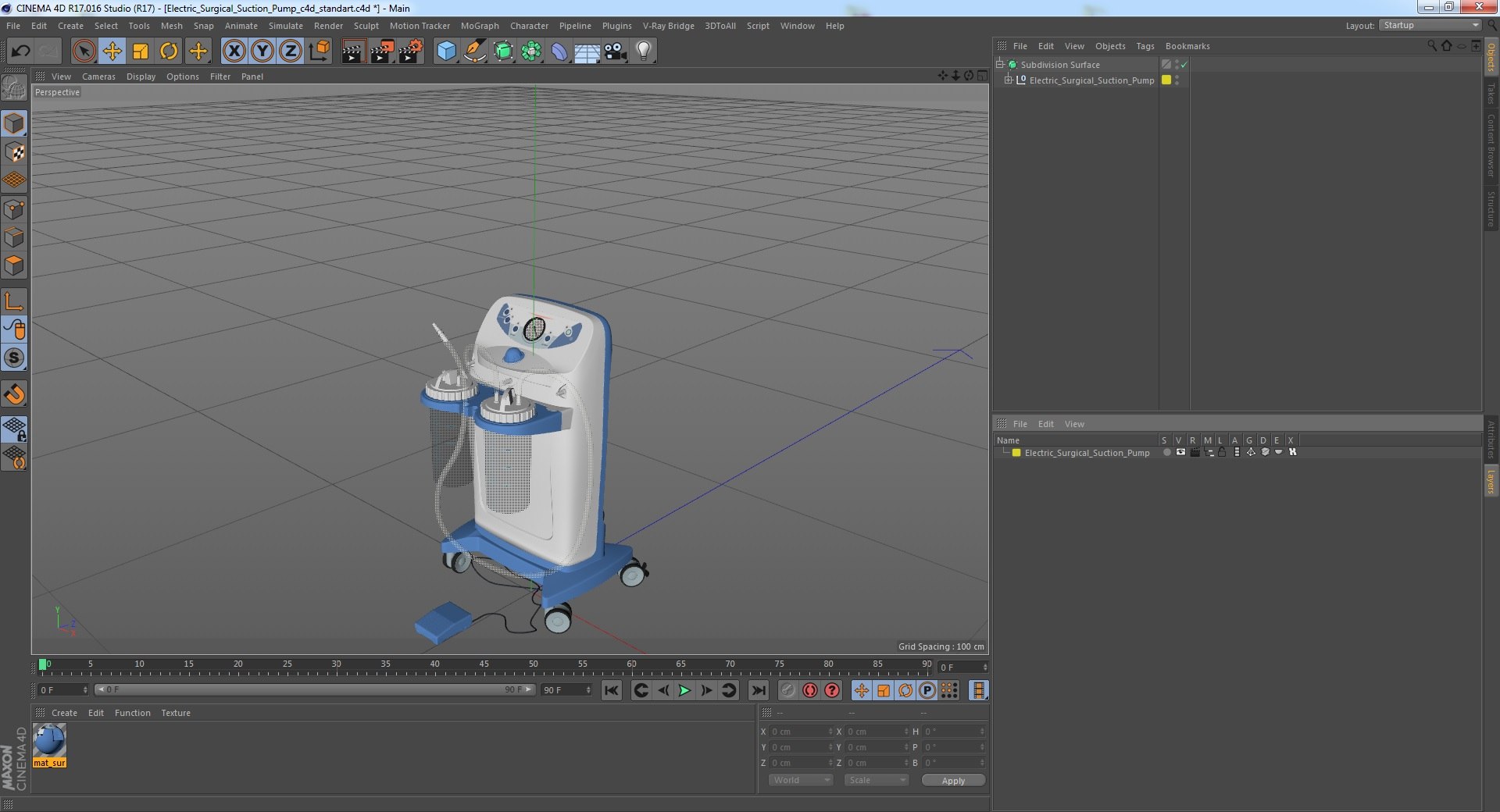1500x812 pixels.
Task: Open World coordinate dropdown
Action: [x=801, y=780]
